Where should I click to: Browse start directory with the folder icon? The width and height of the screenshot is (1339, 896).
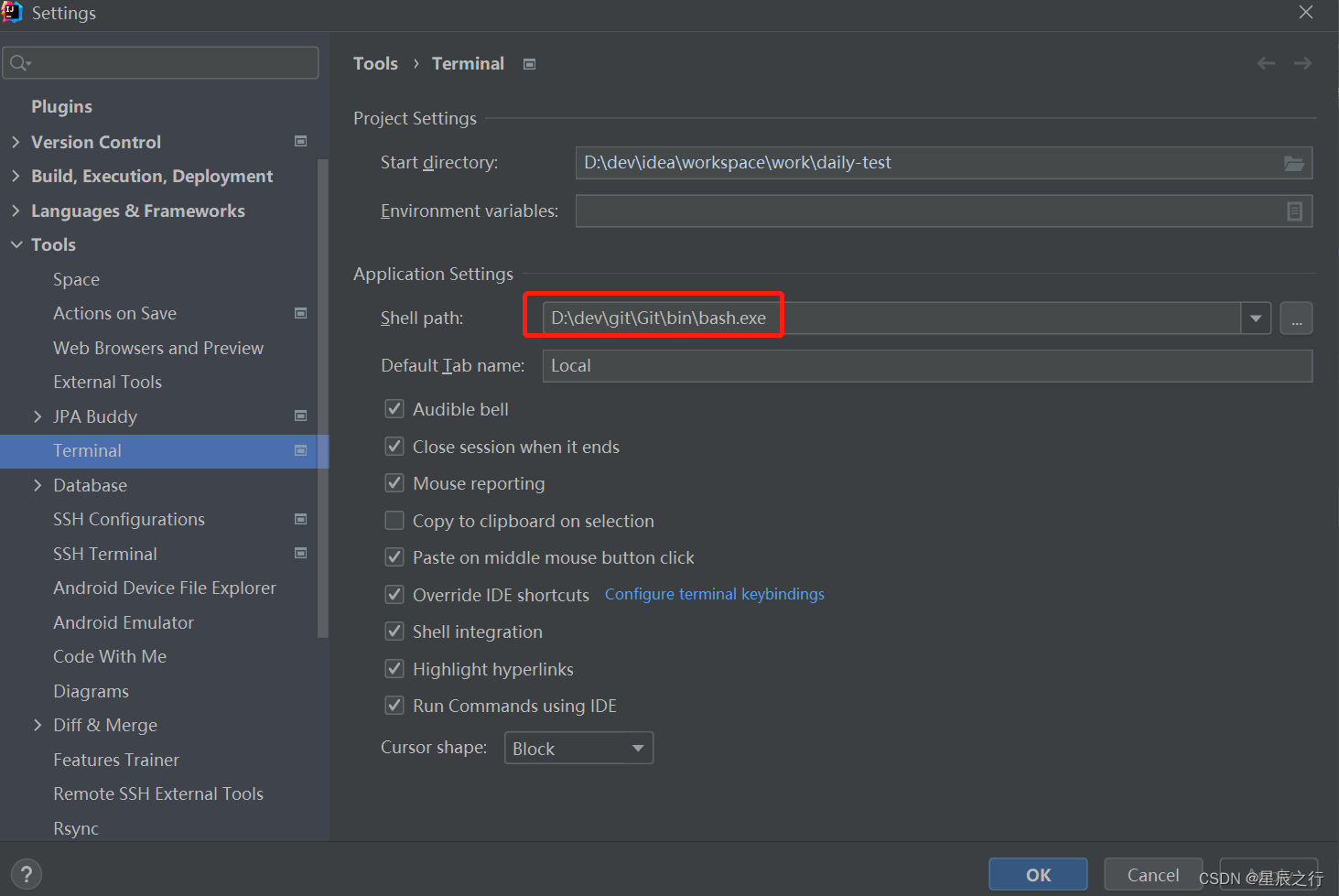1293,163
